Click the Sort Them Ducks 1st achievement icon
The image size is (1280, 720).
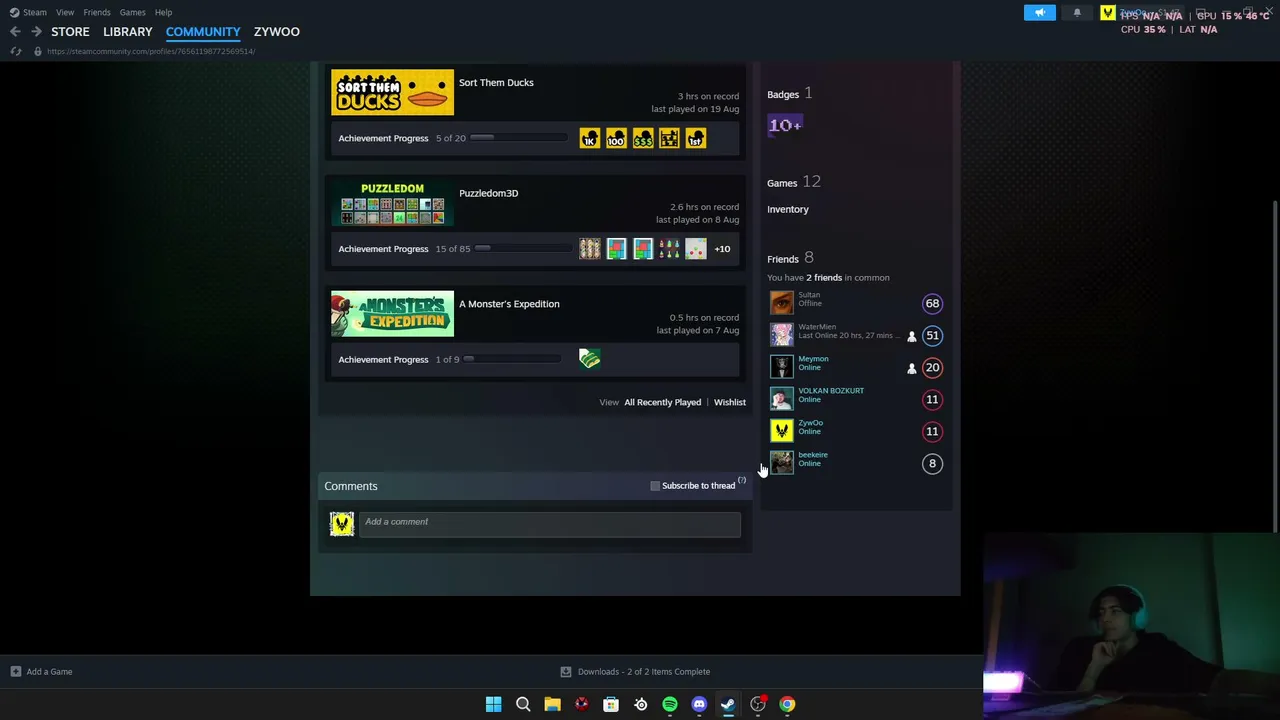pyautogui.click(x=696, y=139)
